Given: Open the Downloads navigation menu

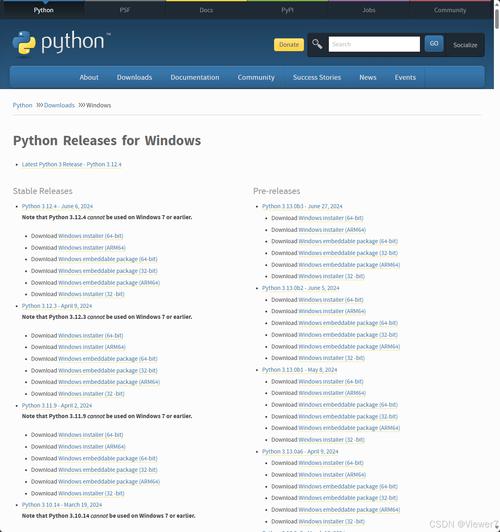Looking at the screenshot, I should [x=134, y=77].
